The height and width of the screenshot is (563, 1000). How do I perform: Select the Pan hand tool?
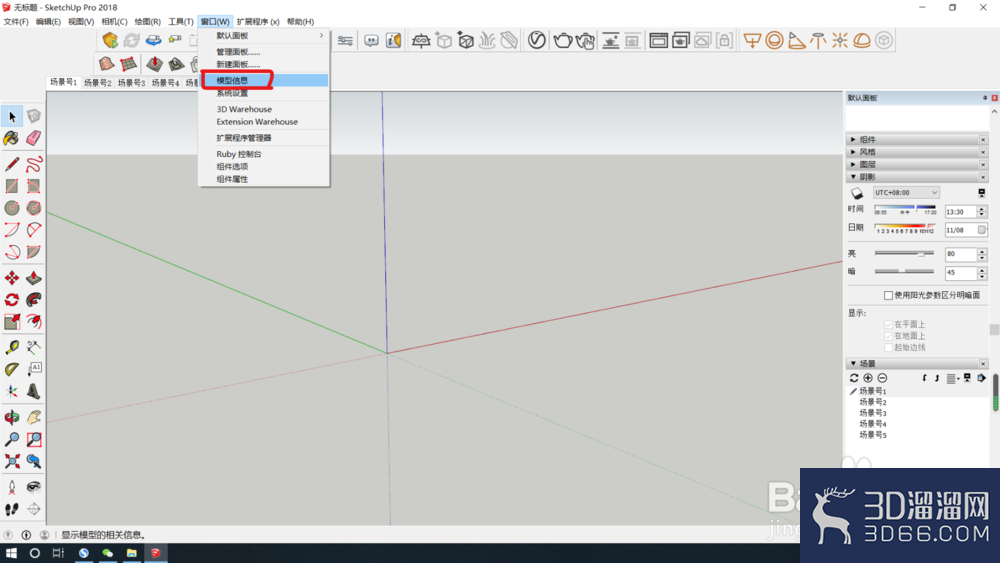pyautogui.click(x=34, y=418)
